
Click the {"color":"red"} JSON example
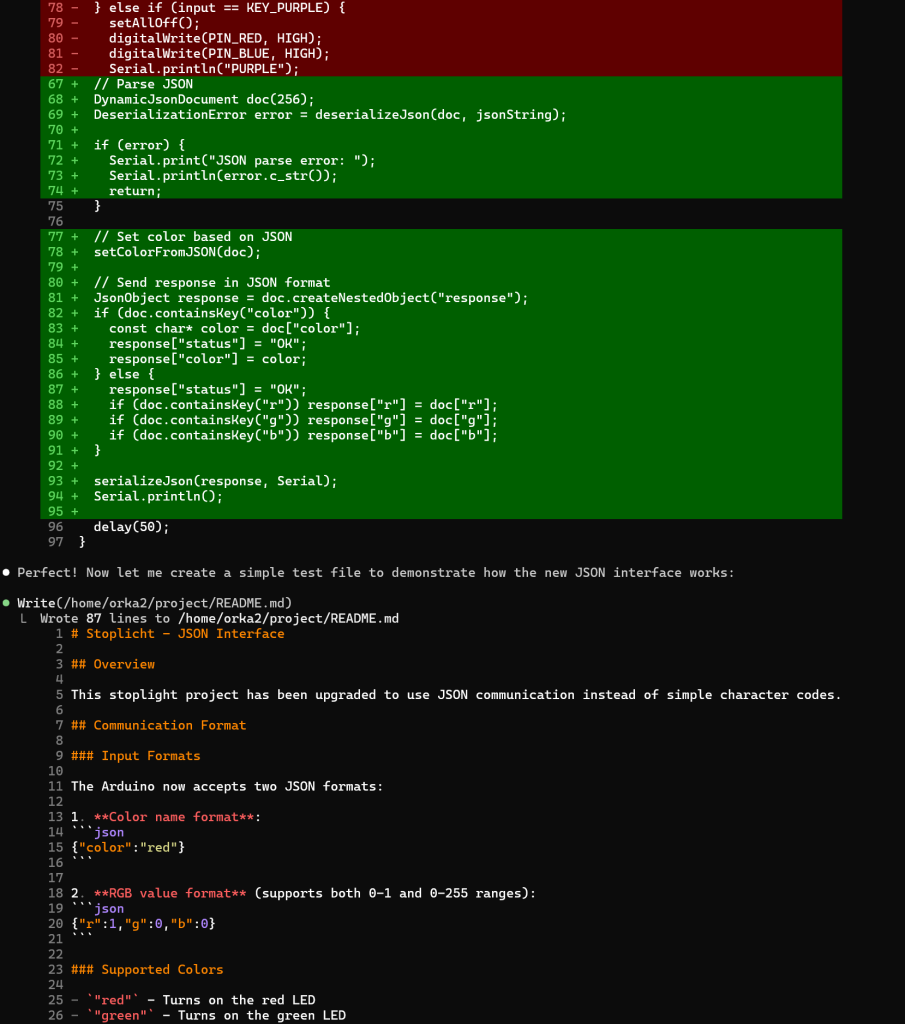(x=128, y=848)
